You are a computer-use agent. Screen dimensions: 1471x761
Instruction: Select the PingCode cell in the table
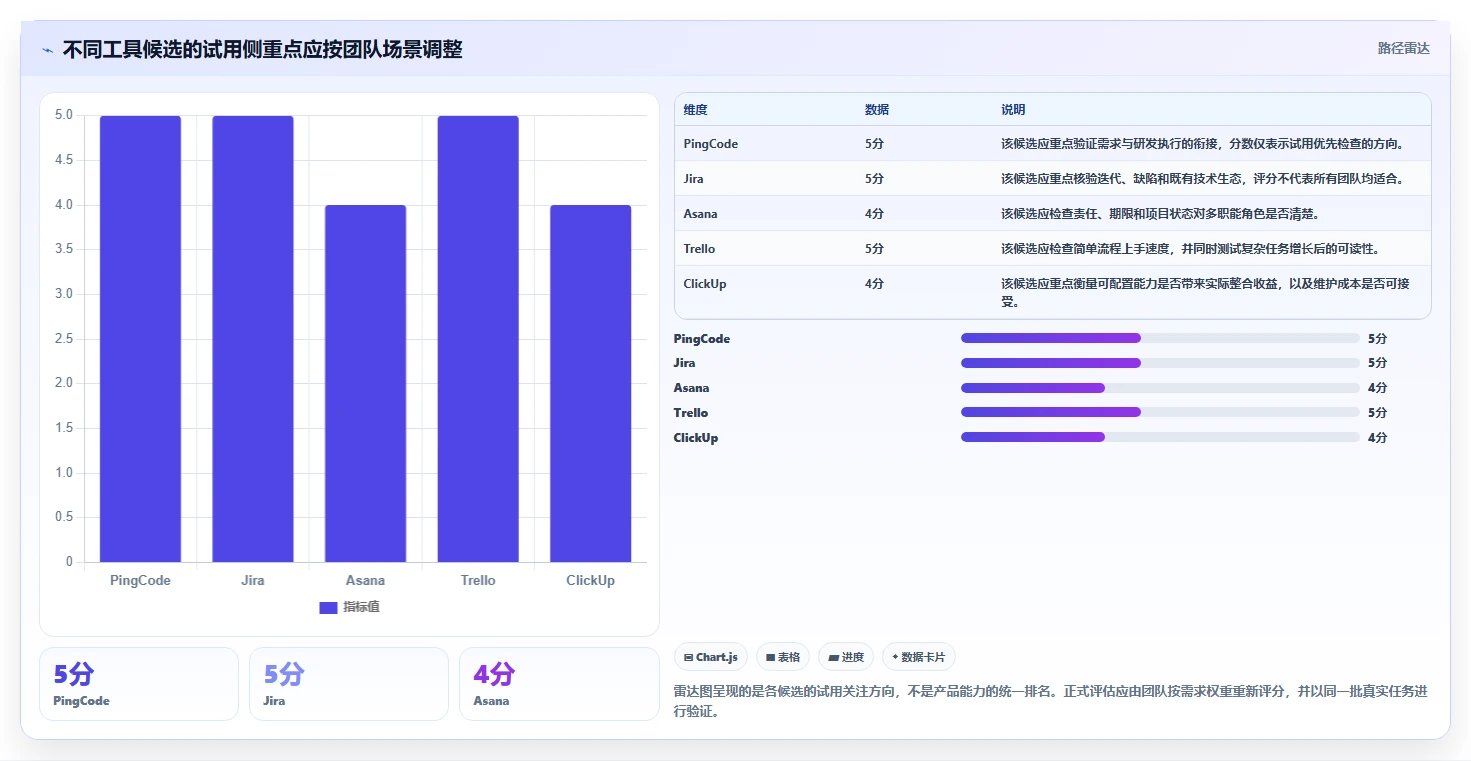[x=711, y=144]
